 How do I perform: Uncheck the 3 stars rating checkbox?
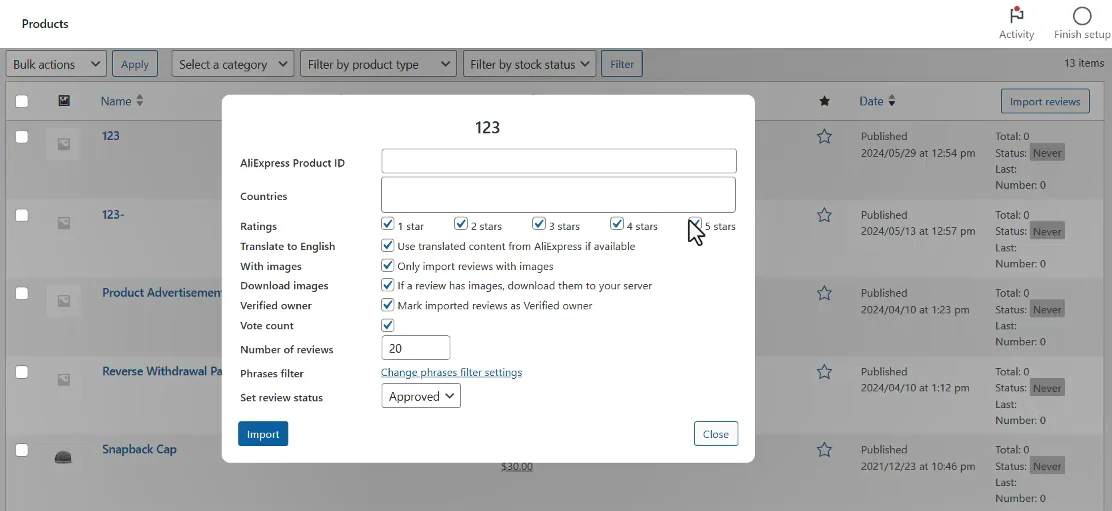[539, 224]
